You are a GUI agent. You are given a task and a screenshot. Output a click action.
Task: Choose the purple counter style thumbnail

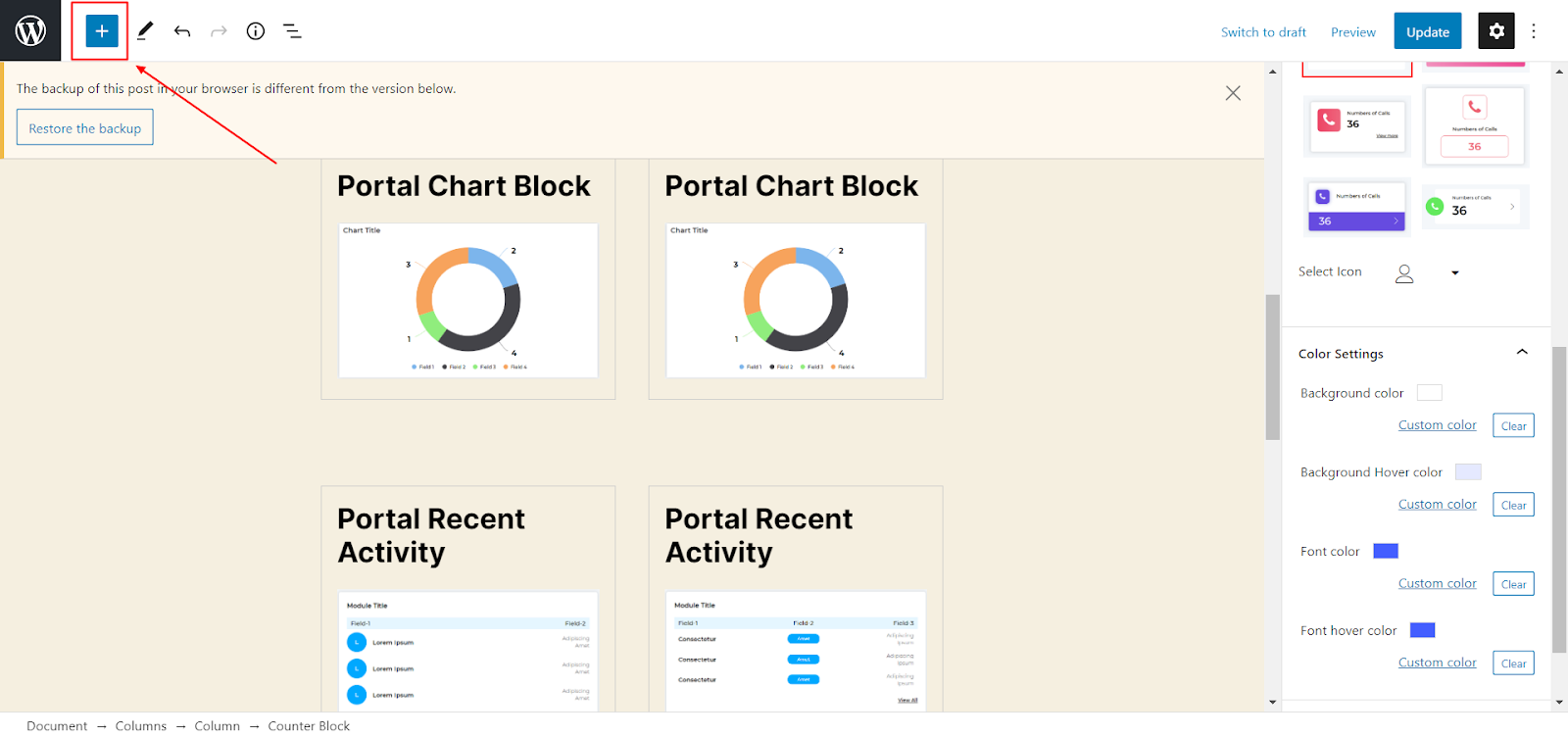click(1357, 207)
